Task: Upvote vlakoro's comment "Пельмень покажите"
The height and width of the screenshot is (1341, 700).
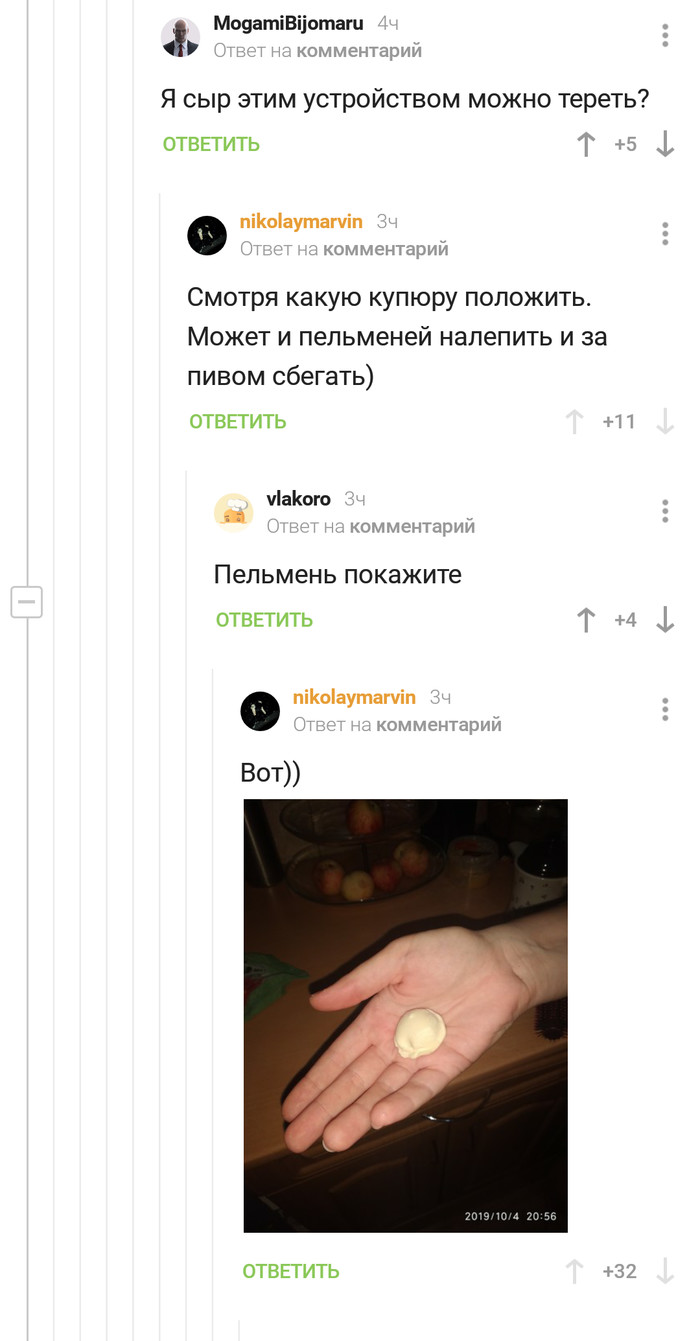Action: (x=586, y=620)
